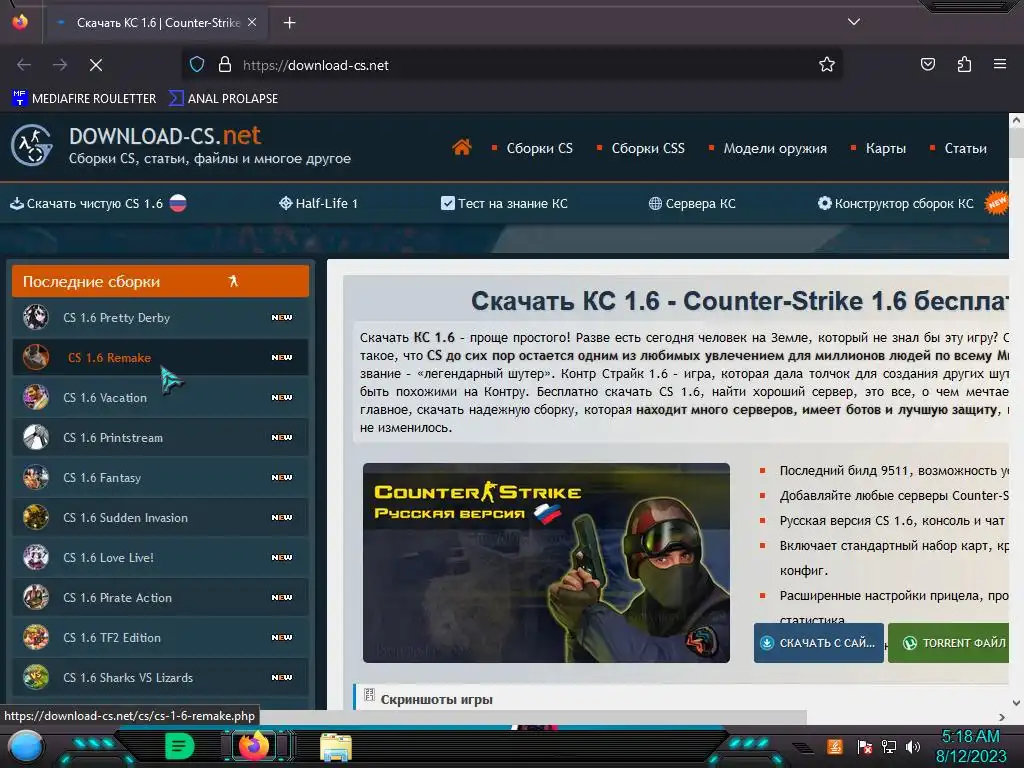Open the network tray icon
This screenshot has width=1024, height=768.
889,747
